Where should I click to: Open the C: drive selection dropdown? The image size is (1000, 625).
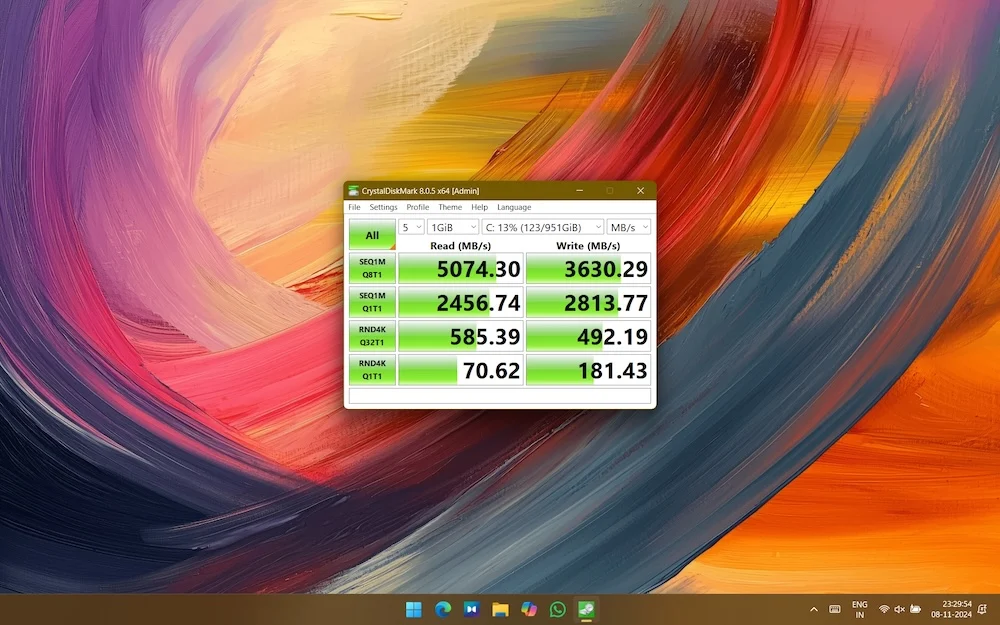pyautogui.click(x=543, y=227)
